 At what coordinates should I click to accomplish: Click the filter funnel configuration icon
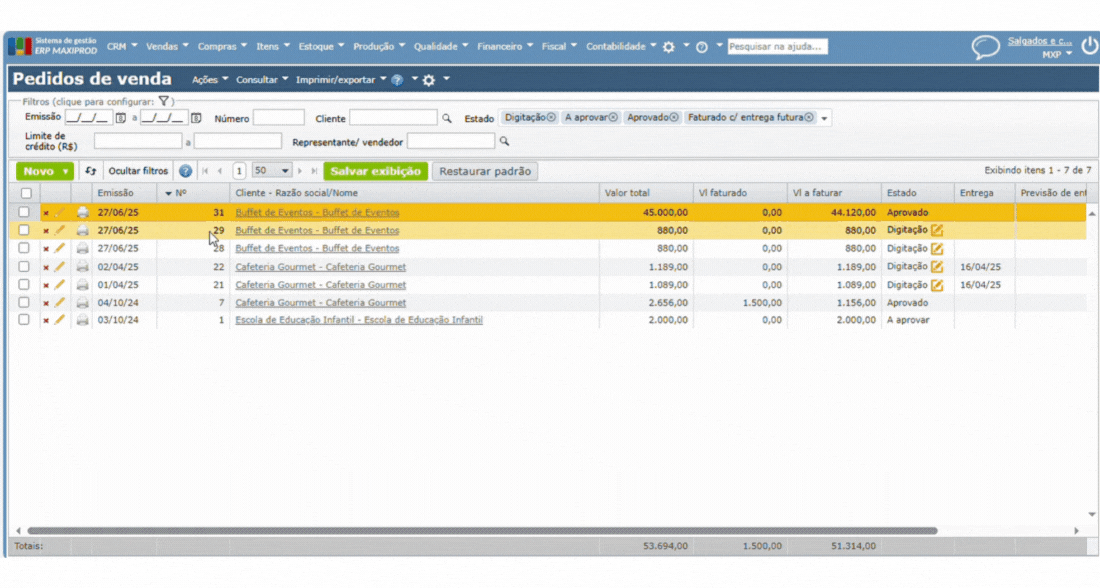[165, 101]
